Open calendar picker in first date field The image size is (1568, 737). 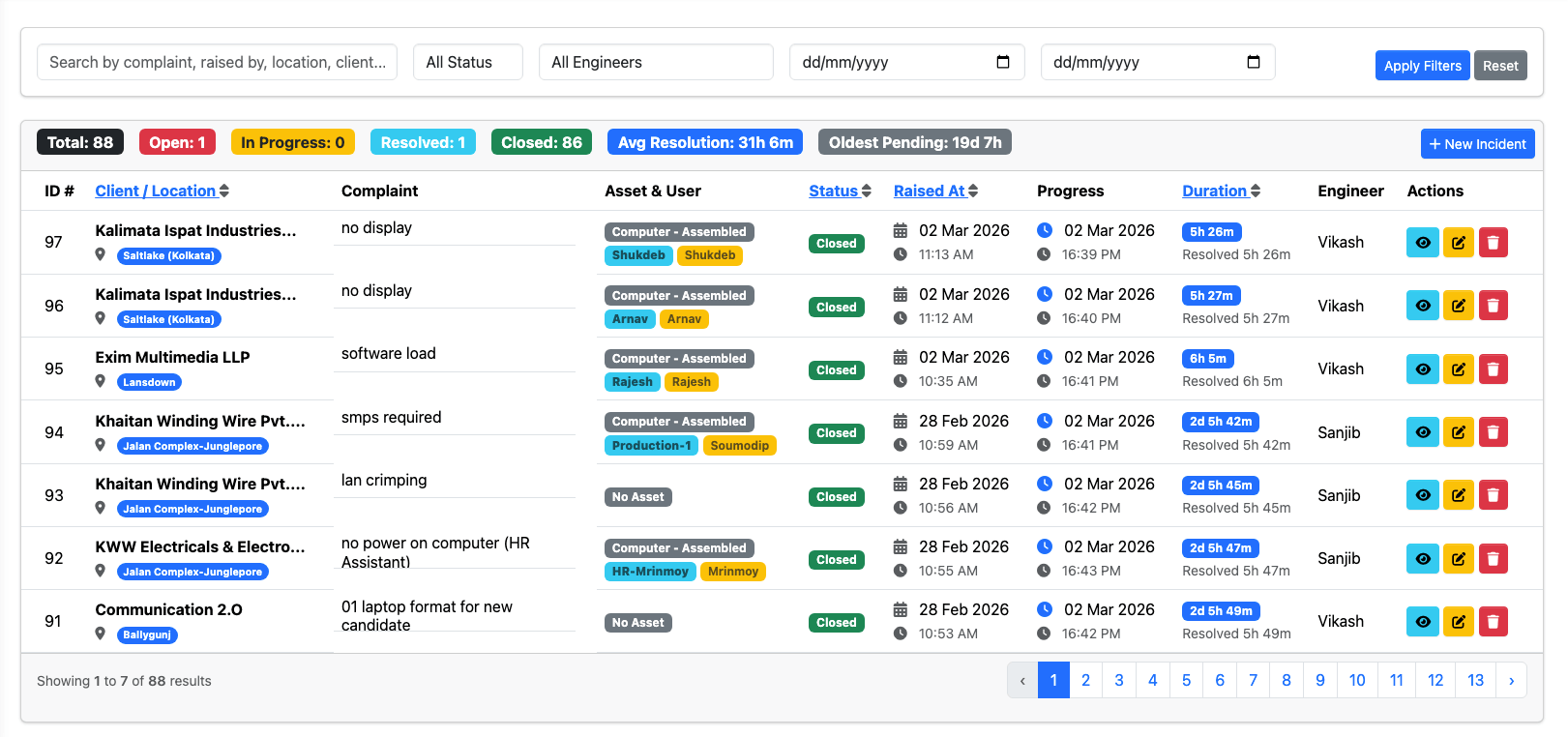pyautogui.click(x=1003, y=62)
